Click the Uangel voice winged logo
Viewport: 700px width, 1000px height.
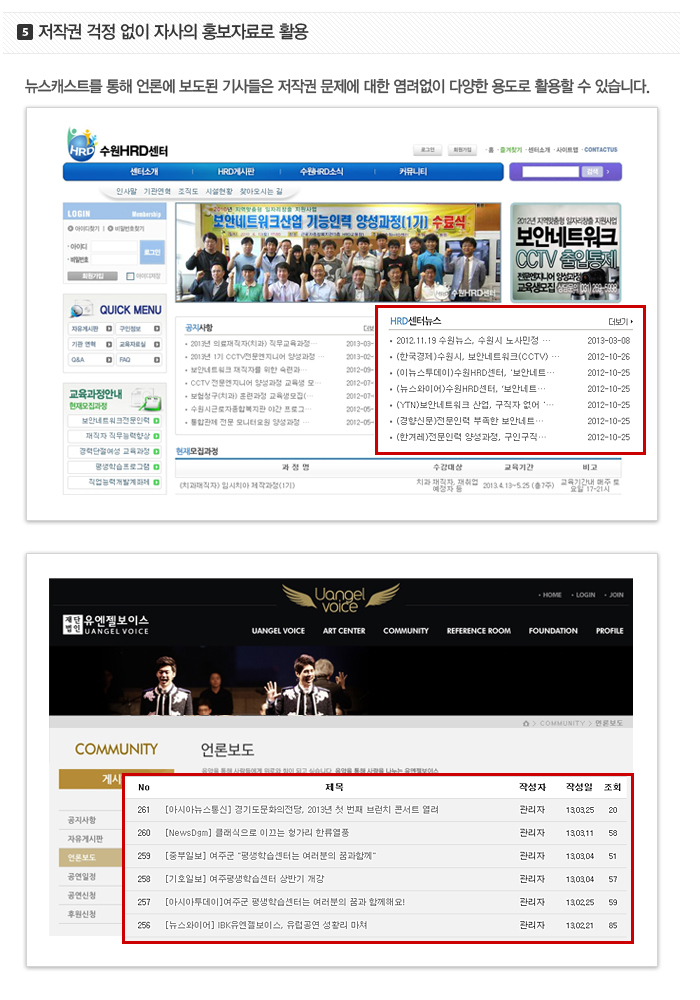340,598
